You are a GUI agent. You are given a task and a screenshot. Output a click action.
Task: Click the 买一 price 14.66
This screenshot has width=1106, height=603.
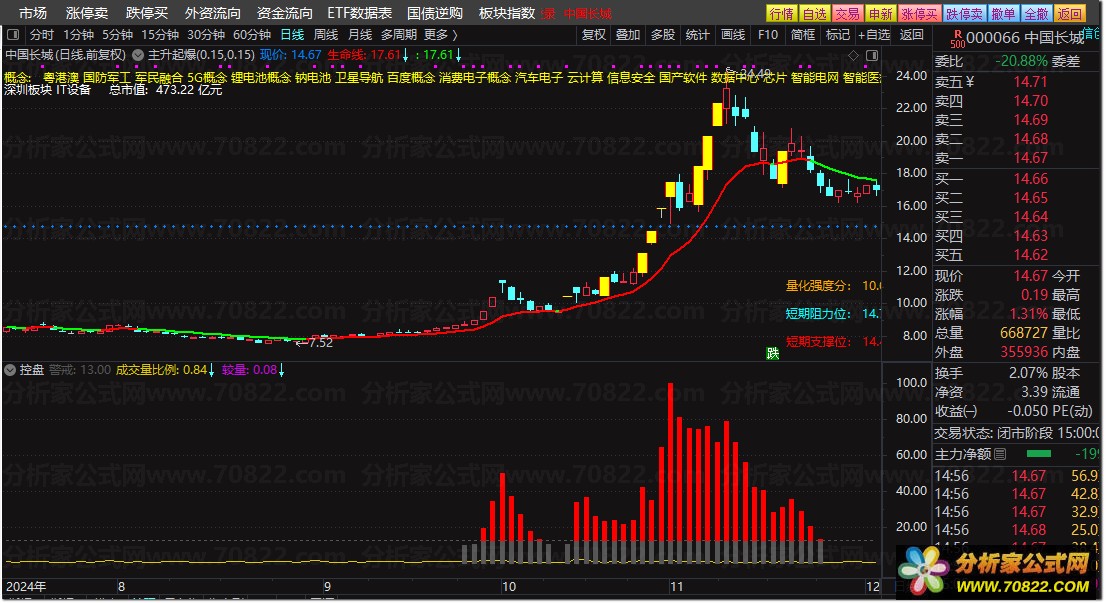(1031, 179)
